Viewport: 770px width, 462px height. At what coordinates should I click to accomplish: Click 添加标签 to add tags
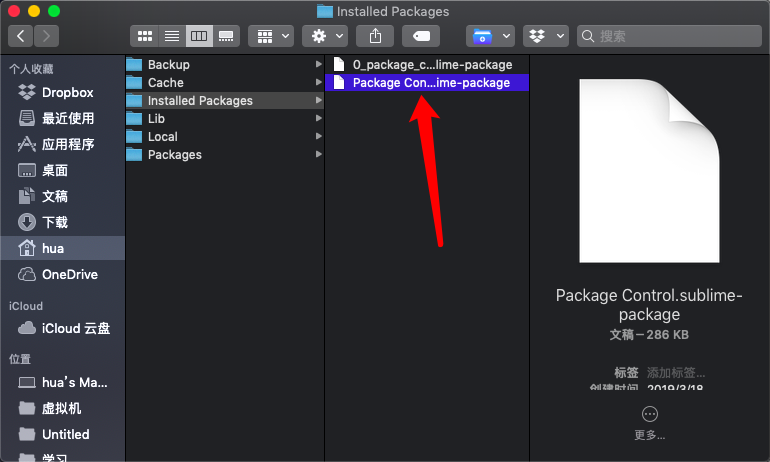tap(676, 373)
